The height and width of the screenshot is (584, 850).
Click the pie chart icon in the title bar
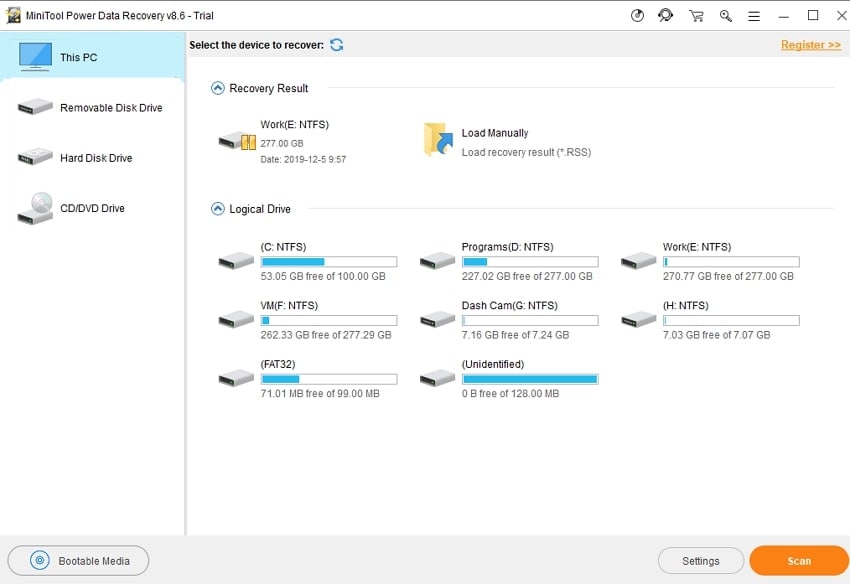click(x=637, y=15)
